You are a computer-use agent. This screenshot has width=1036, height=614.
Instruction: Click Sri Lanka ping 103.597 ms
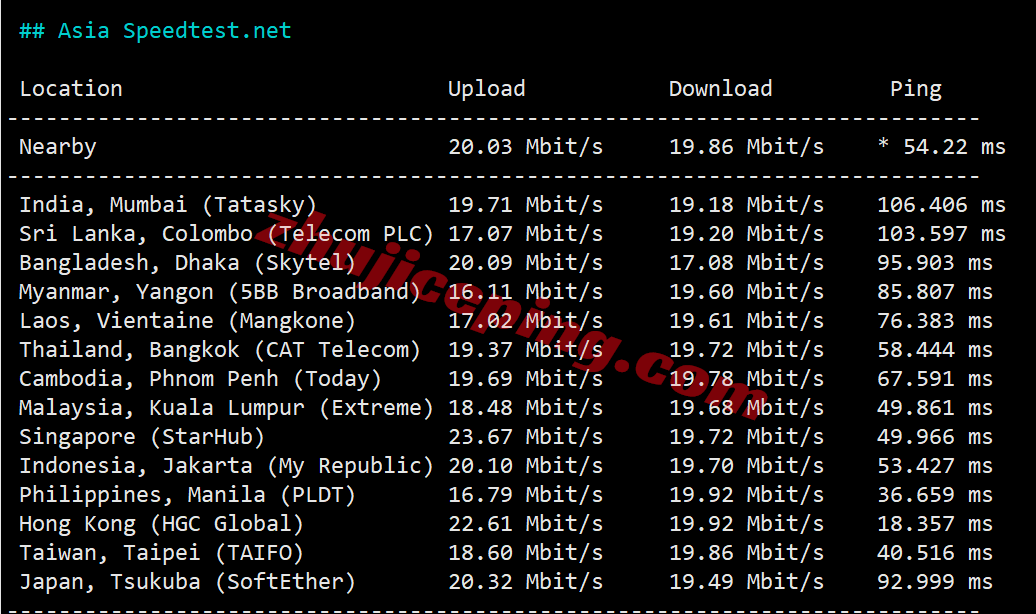(941, 234)
